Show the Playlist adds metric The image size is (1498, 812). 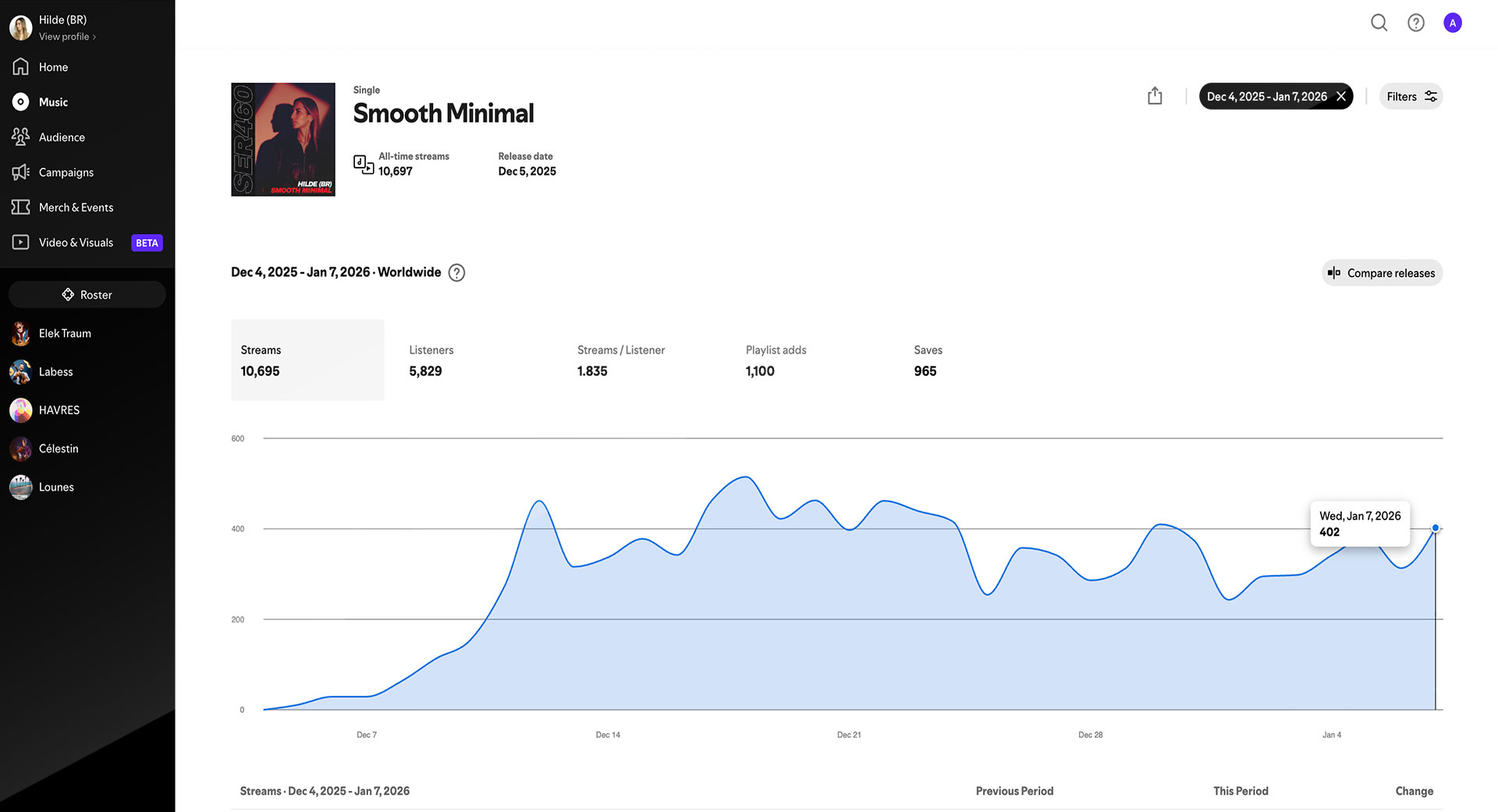tap(776, 360)
